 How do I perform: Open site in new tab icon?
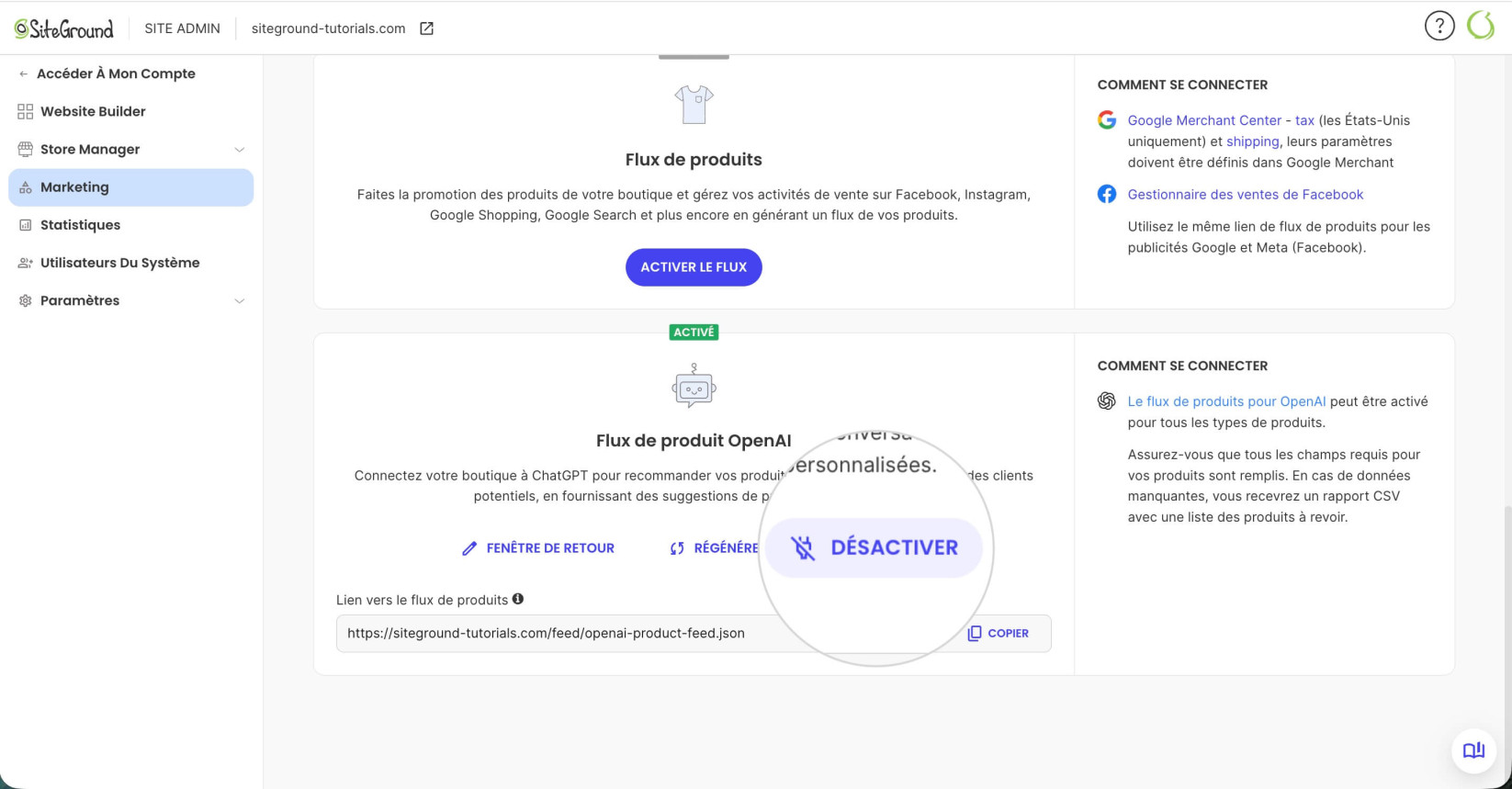tap(426, 28)
